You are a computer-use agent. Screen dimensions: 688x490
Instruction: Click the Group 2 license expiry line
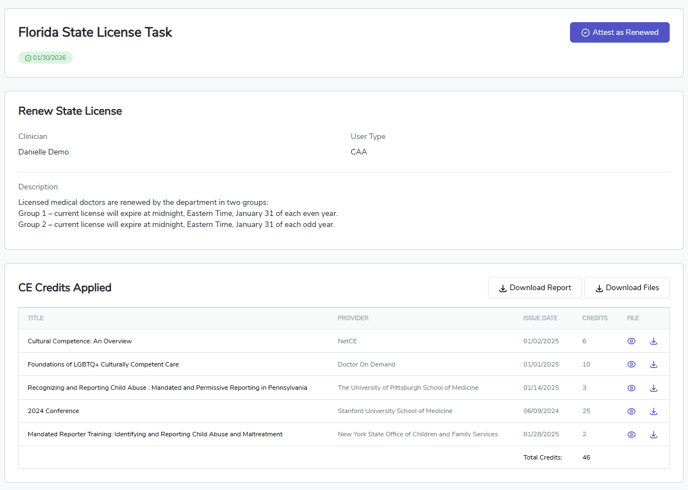pyautogui.click(x=176, y=225)
